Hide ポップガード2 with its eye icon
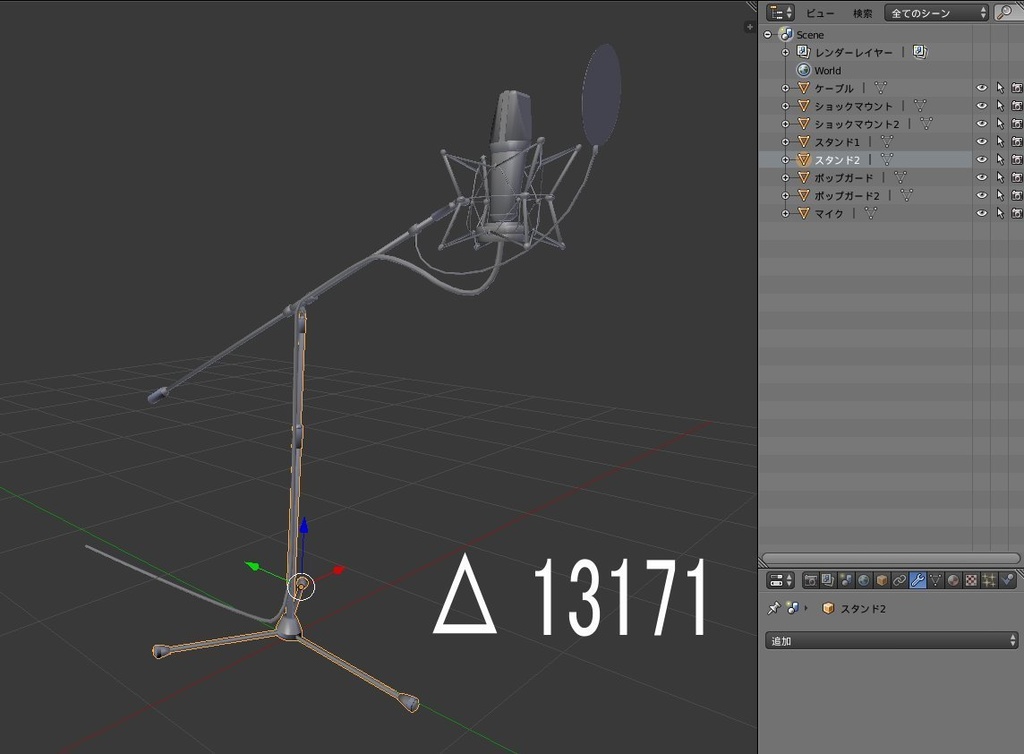 [982, 195]
